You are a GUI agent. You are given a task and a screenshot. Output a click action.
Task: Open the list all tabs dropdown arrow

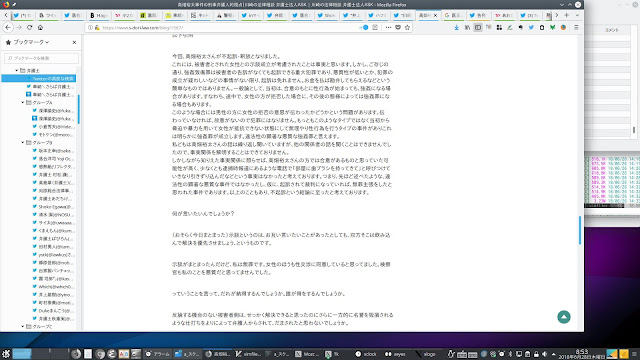[577, 15]
